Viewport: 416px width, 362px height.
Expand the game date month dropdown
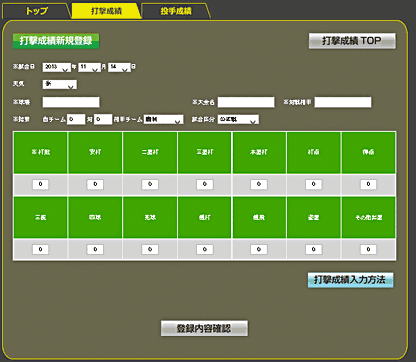tap(89, 67)
